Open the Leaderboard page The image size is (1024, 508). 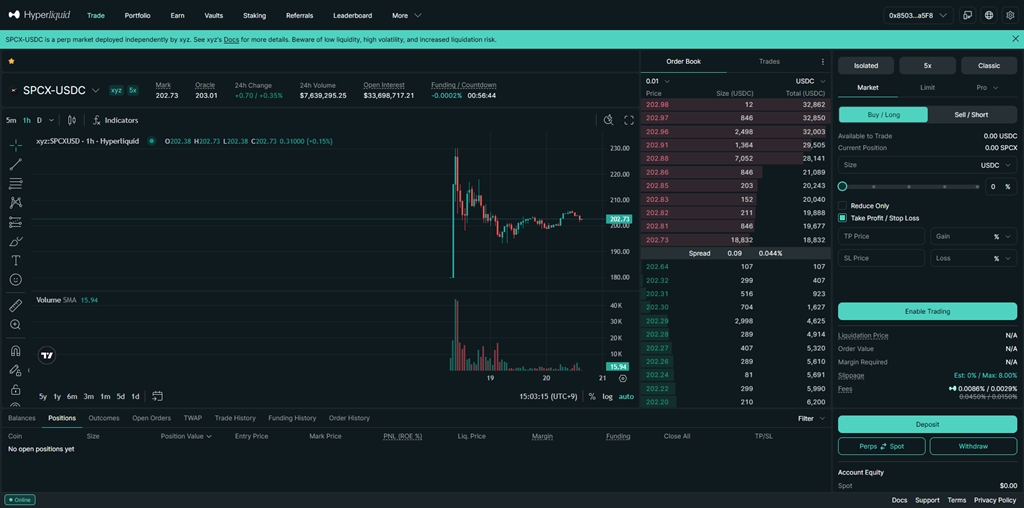pos(353,15)
